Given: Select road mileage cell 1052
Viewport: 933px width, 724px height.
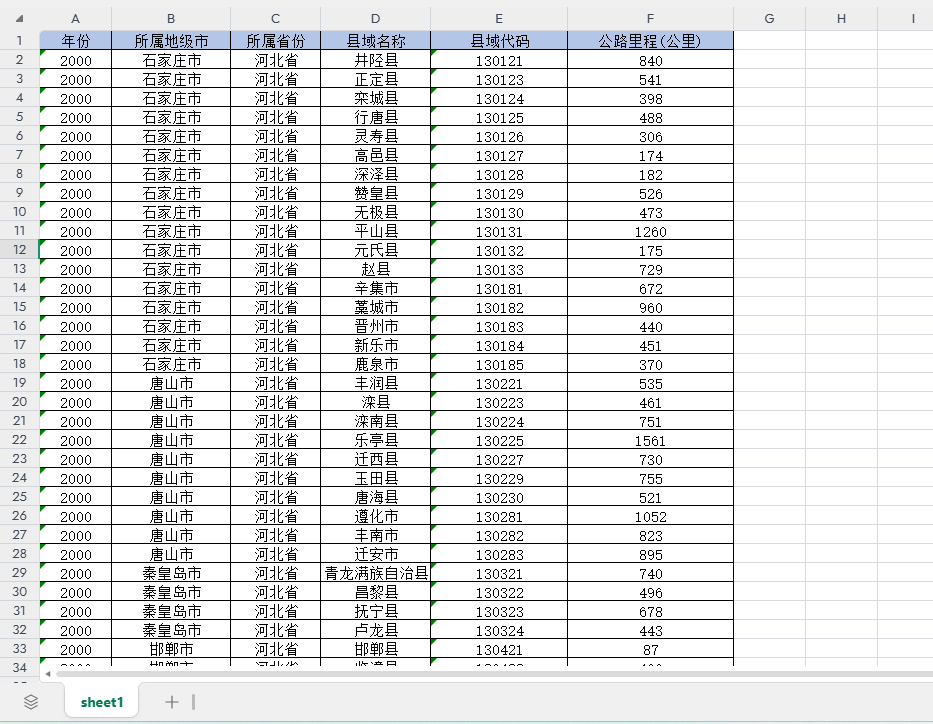Looking at the screenshot, I should click(x=650, y=516).
